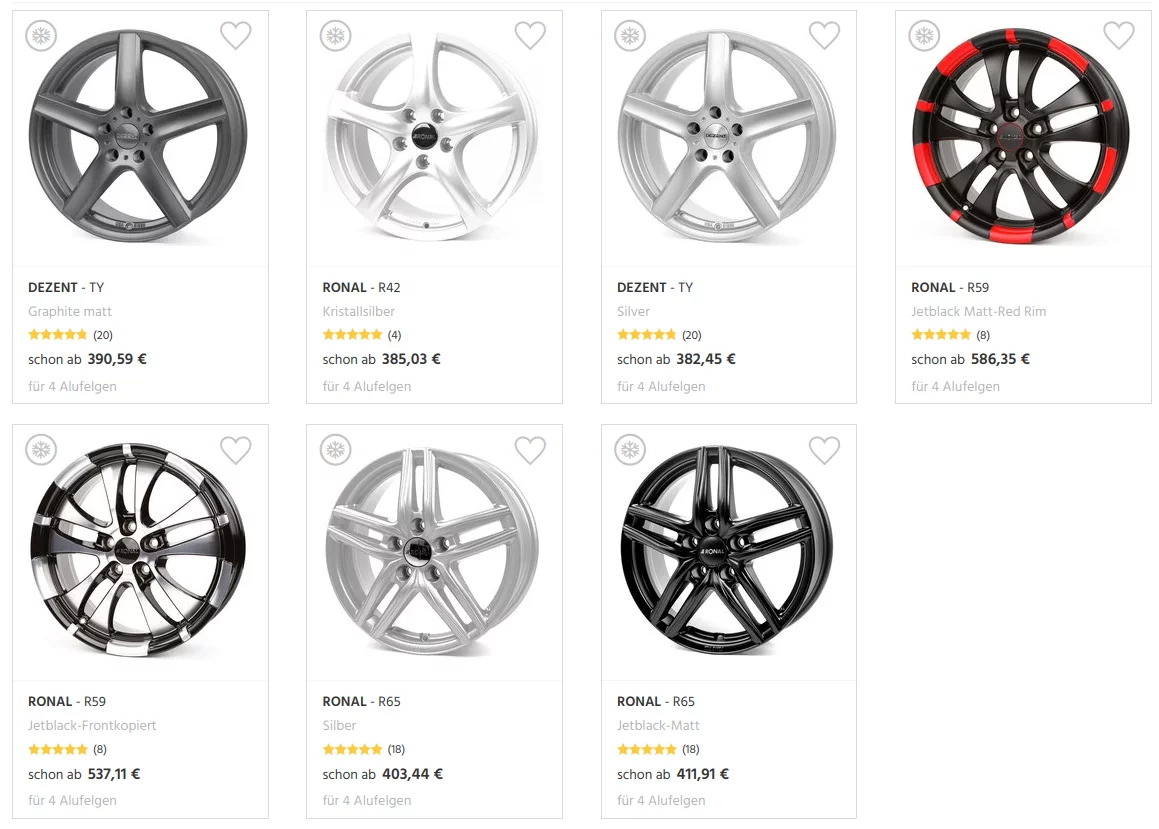Select the Jetblack-Matt color label of R65
Viewport: 1159px width, 829px height.
click(x=658, y=725)
